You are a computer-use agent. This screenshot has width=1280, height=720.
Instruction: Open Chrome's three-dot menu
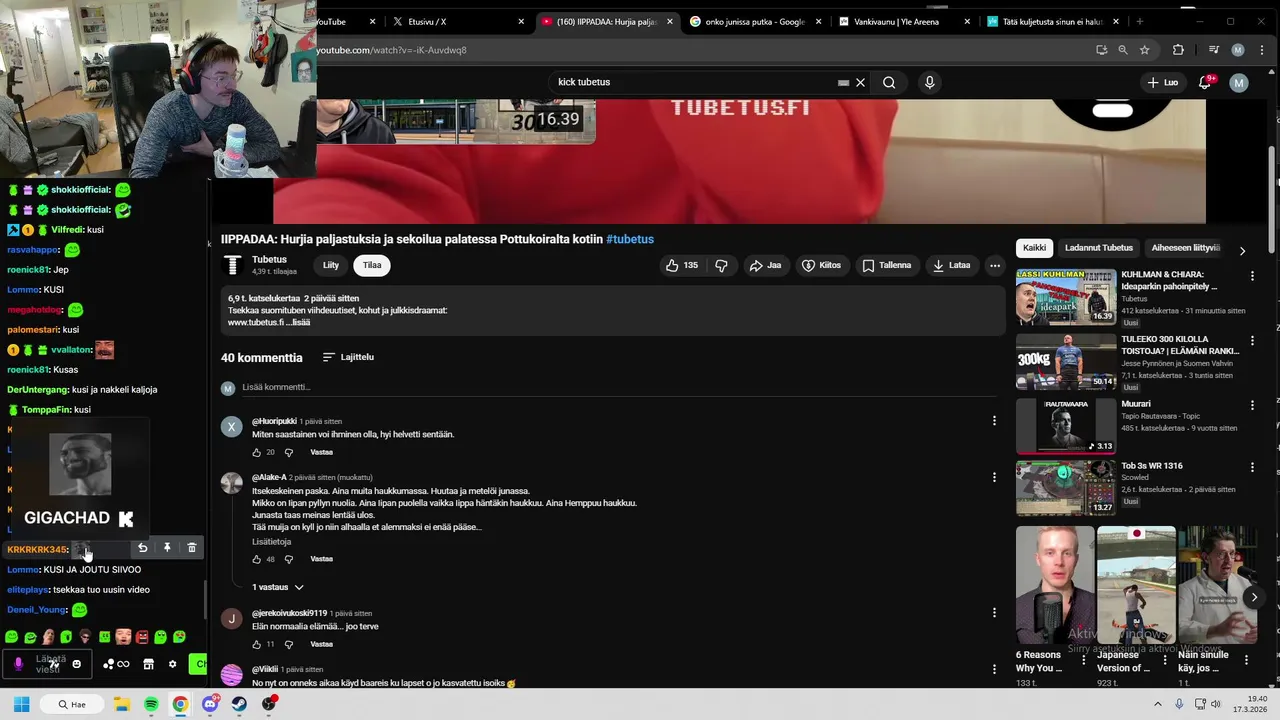(x=1261, y=50)
